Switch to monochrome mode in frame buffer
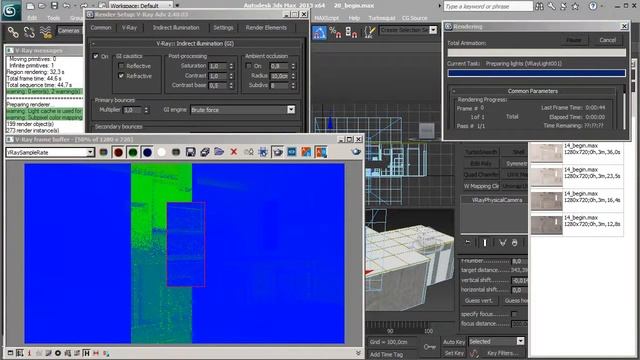Image resolution: width=640 pixels, height=360 pixels. 176,152
